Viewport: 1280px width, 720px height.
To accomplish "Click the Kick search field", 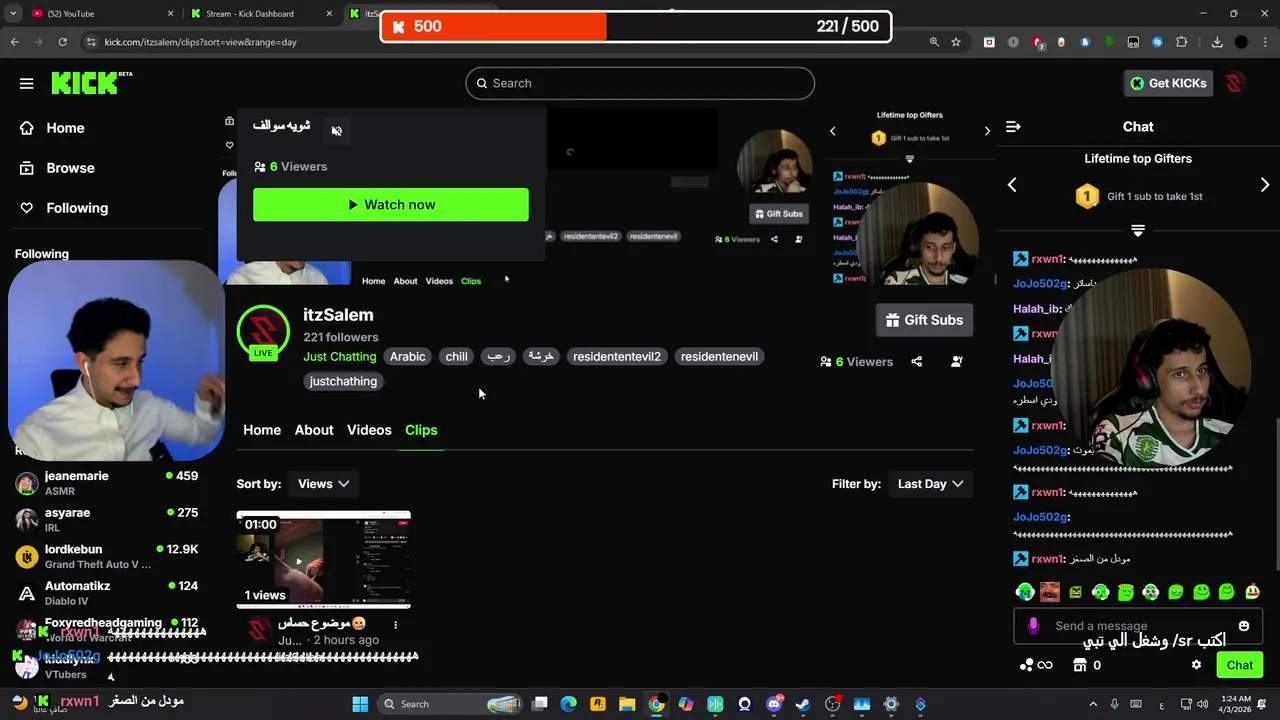I will 640,83.
